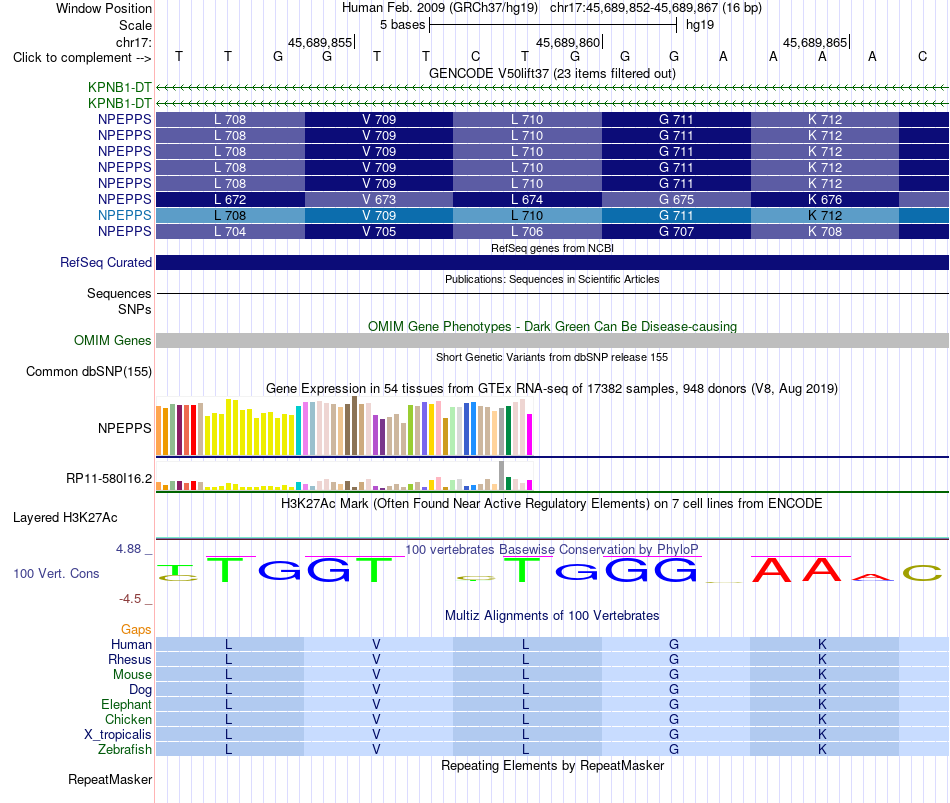Click the chr17:45,689,852-45,689,867 position text
The height and width of the screenshot is (803, 950).
(634, 8)
